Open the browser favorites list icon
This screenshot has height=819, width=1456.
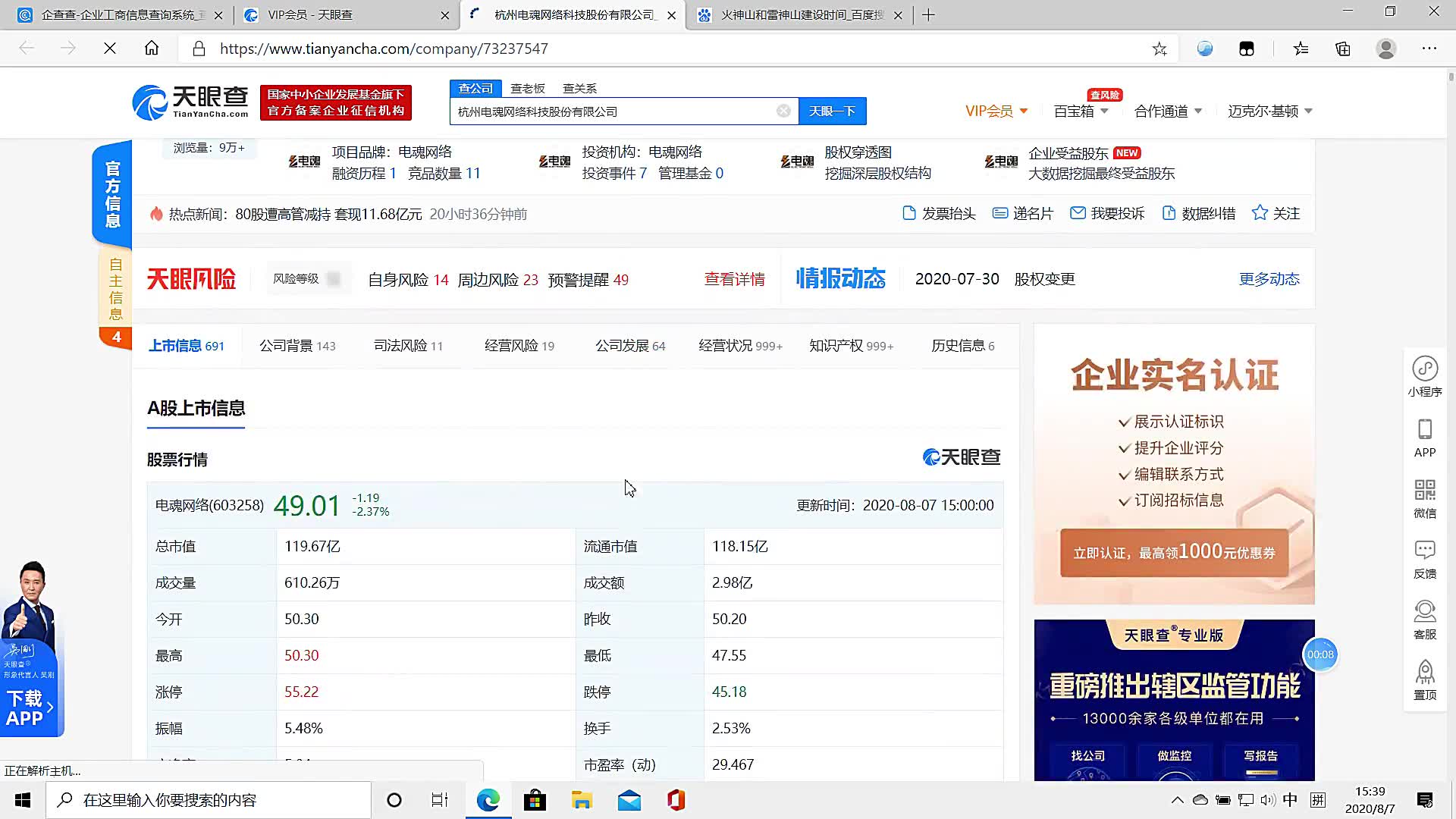[1301, 49]
